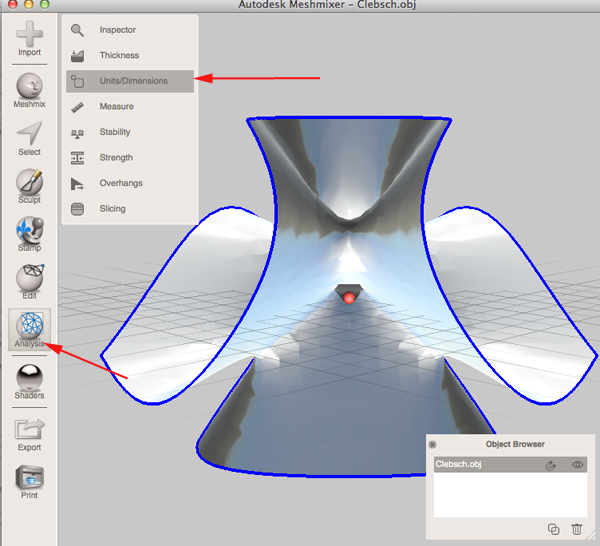Viewport: 600px width, 546px height.
Task: Open the Shaders panel
Action: (x=29, y=381)
